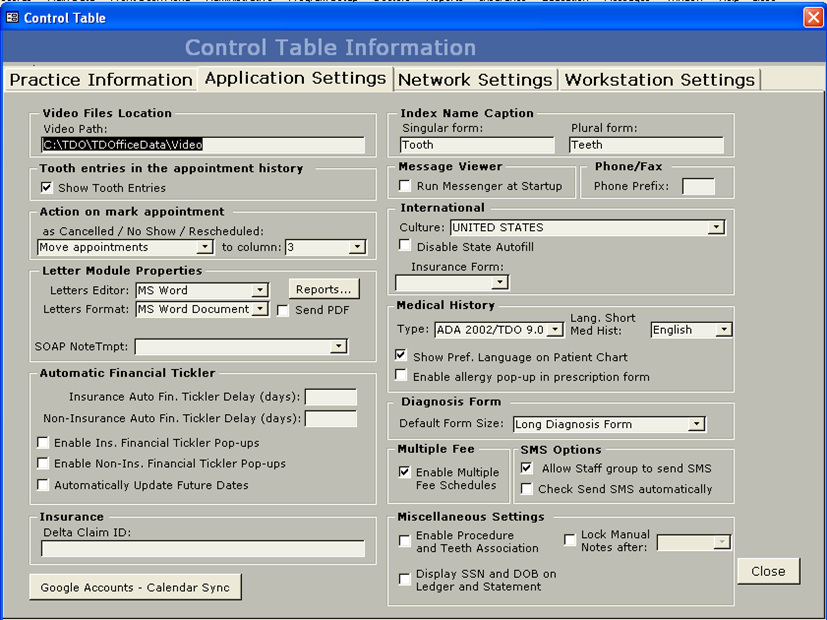Toggle Disable State Autofill option
This screenshot has height=620, width=827.
(x=405, y=247)
